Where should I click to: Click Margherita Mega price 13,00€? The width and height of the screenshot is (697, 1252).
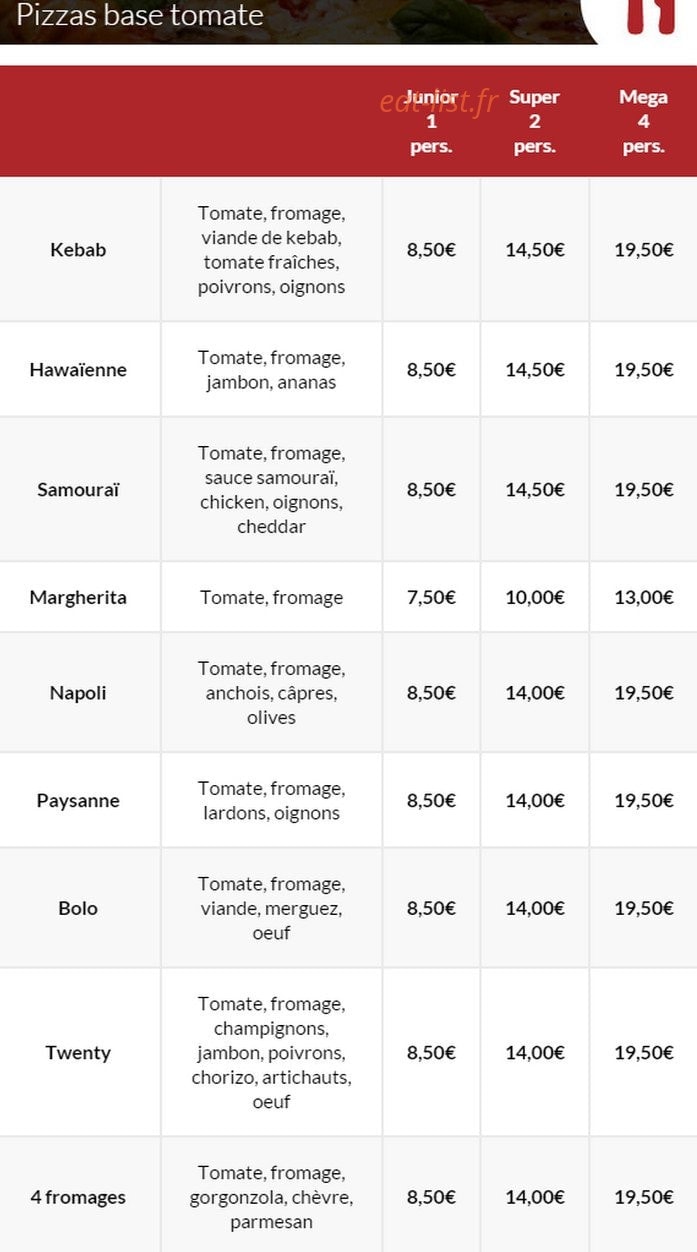(644, 597)
